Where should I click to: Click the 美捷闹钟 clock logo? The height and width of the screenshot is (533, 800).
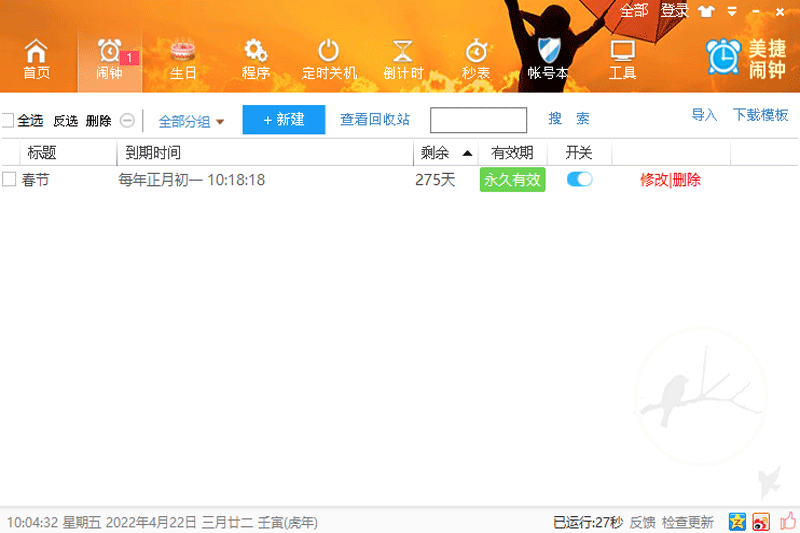pos(723,57)
